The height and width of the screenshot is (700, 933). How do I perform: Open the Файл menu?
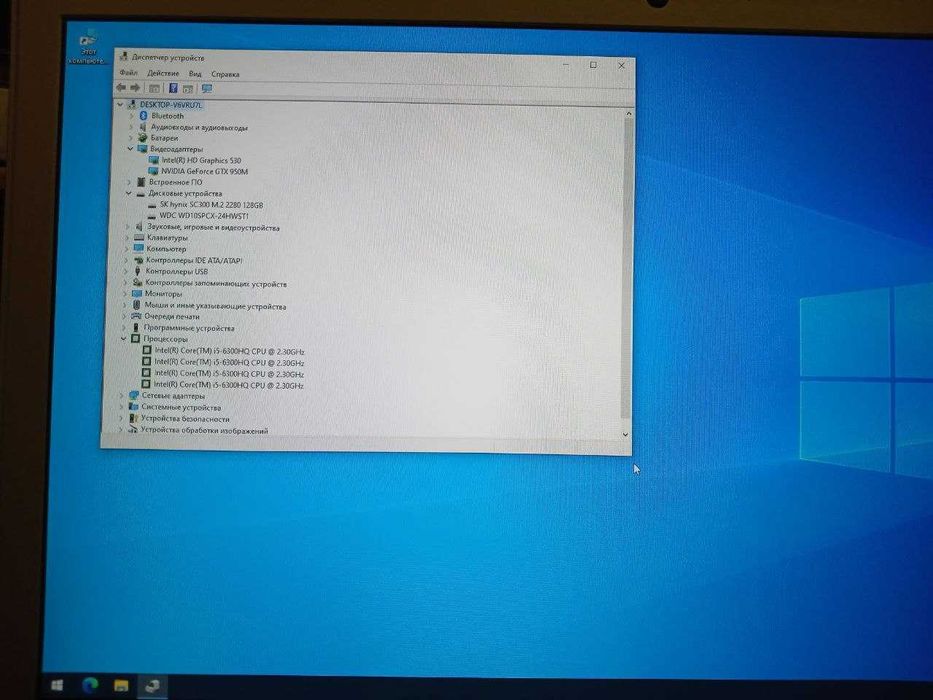(x=128, y=73)
